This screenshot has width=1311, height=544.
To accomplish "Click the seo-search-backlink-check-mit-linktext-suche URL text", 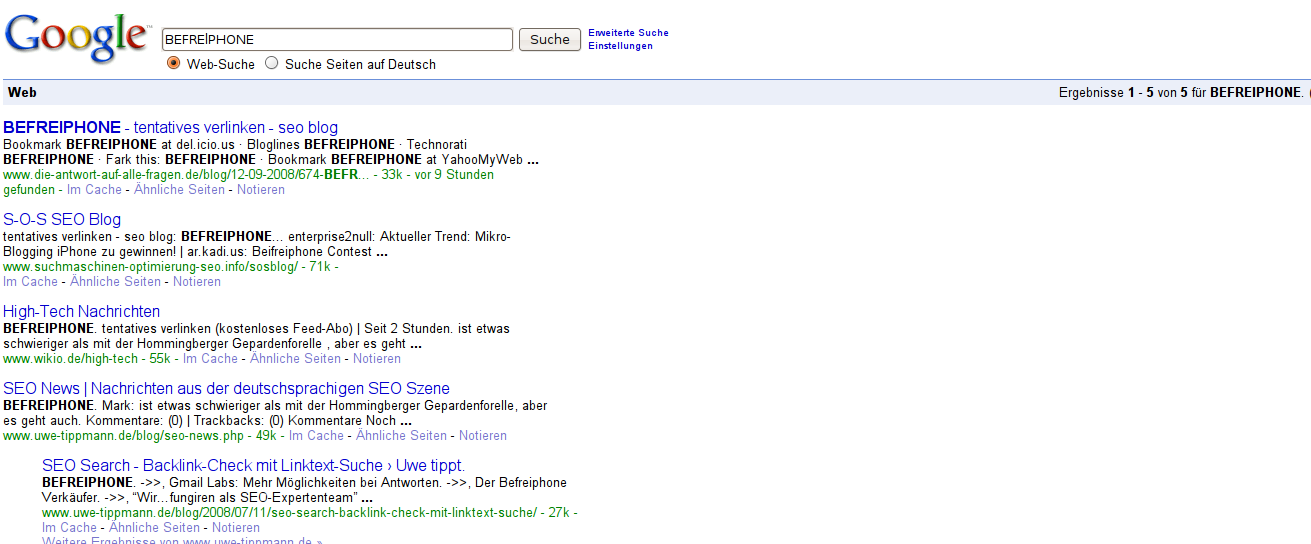I will 289,513.
